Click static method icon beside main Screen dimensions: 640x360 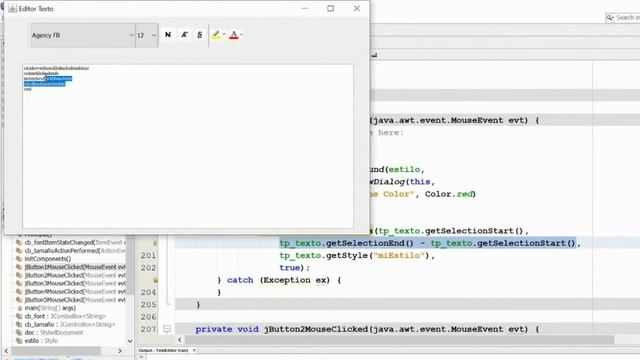[19, 308]
